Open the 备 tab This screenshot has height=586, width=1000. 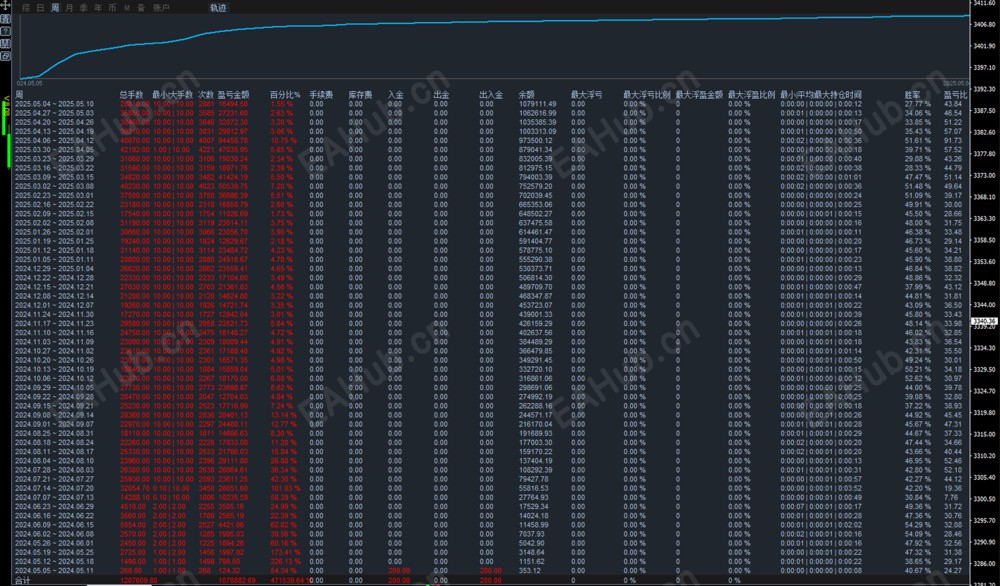point(141,8)
